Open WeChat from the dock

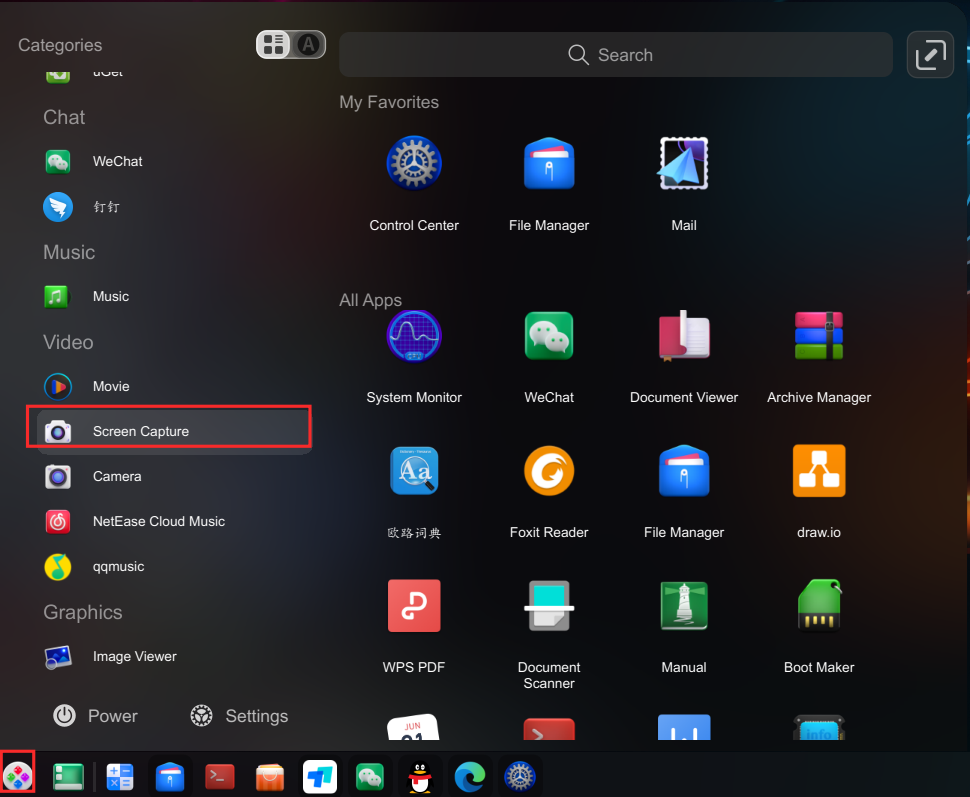(370, 777)
